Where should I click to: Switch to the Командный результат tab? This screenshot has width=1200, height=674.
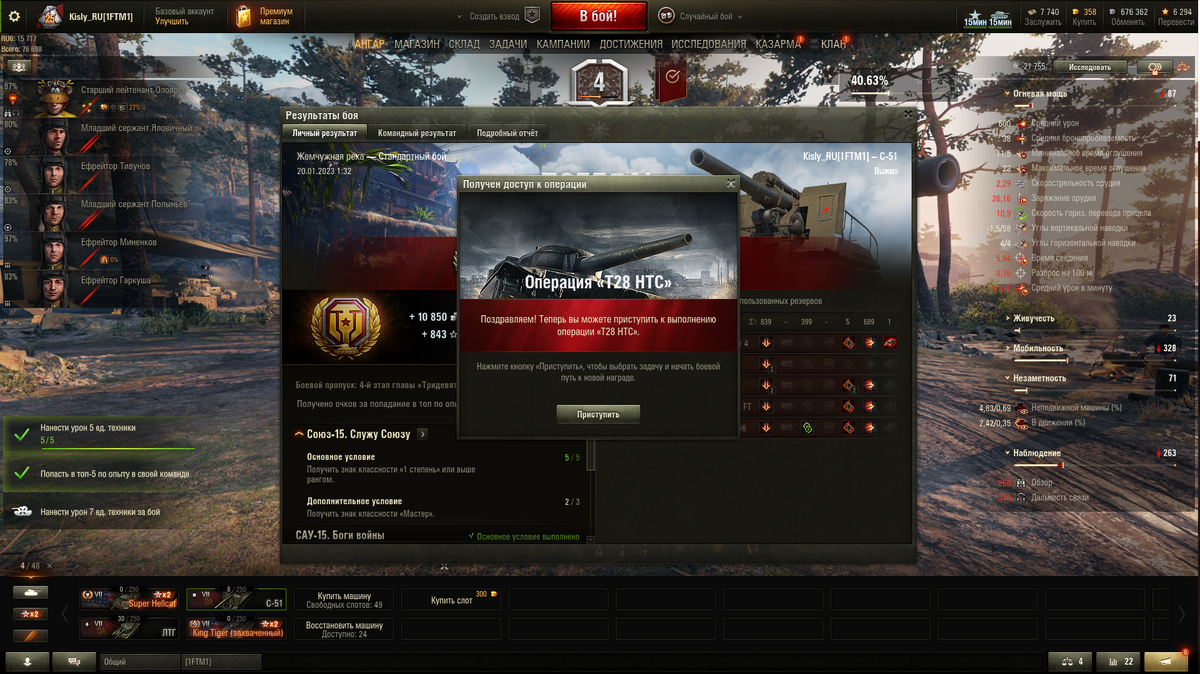coord(417,133)
